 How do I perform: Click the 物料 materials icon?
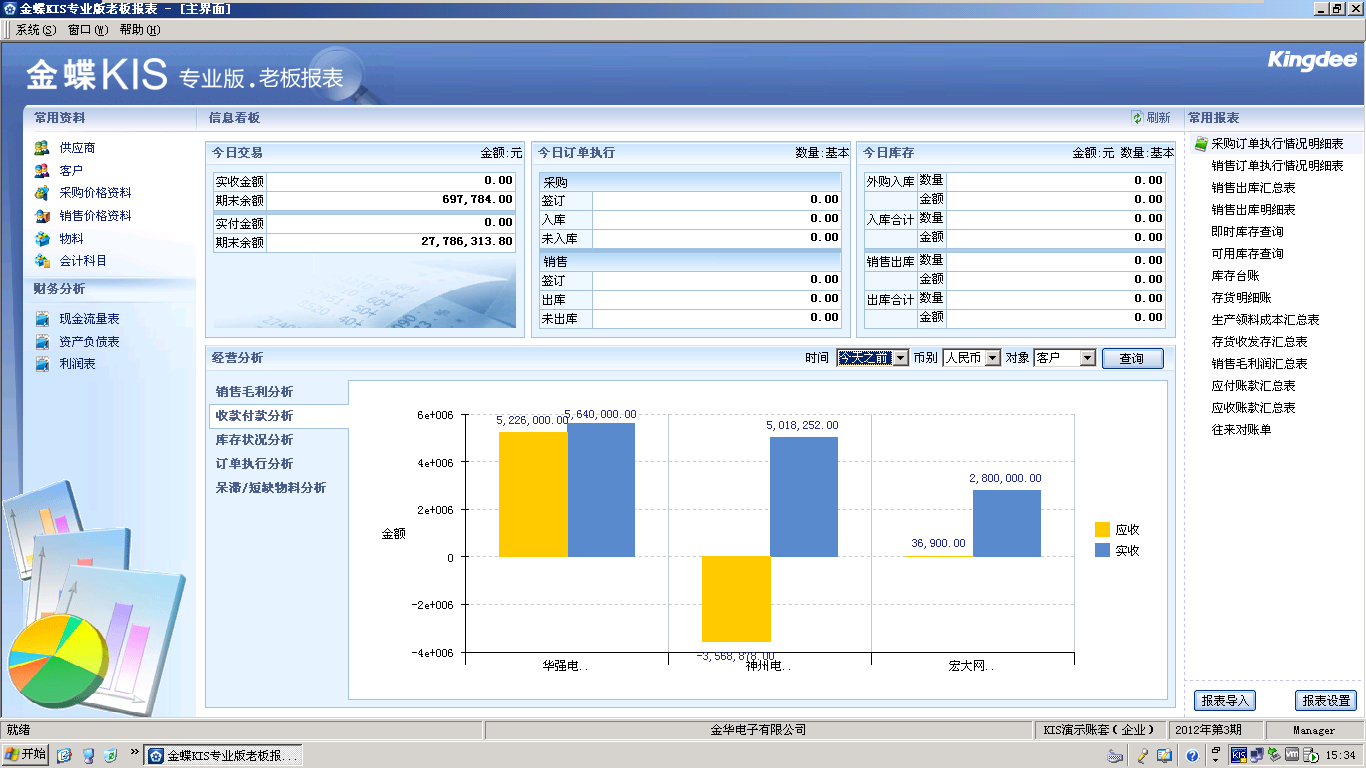click(x=42, y=238)
